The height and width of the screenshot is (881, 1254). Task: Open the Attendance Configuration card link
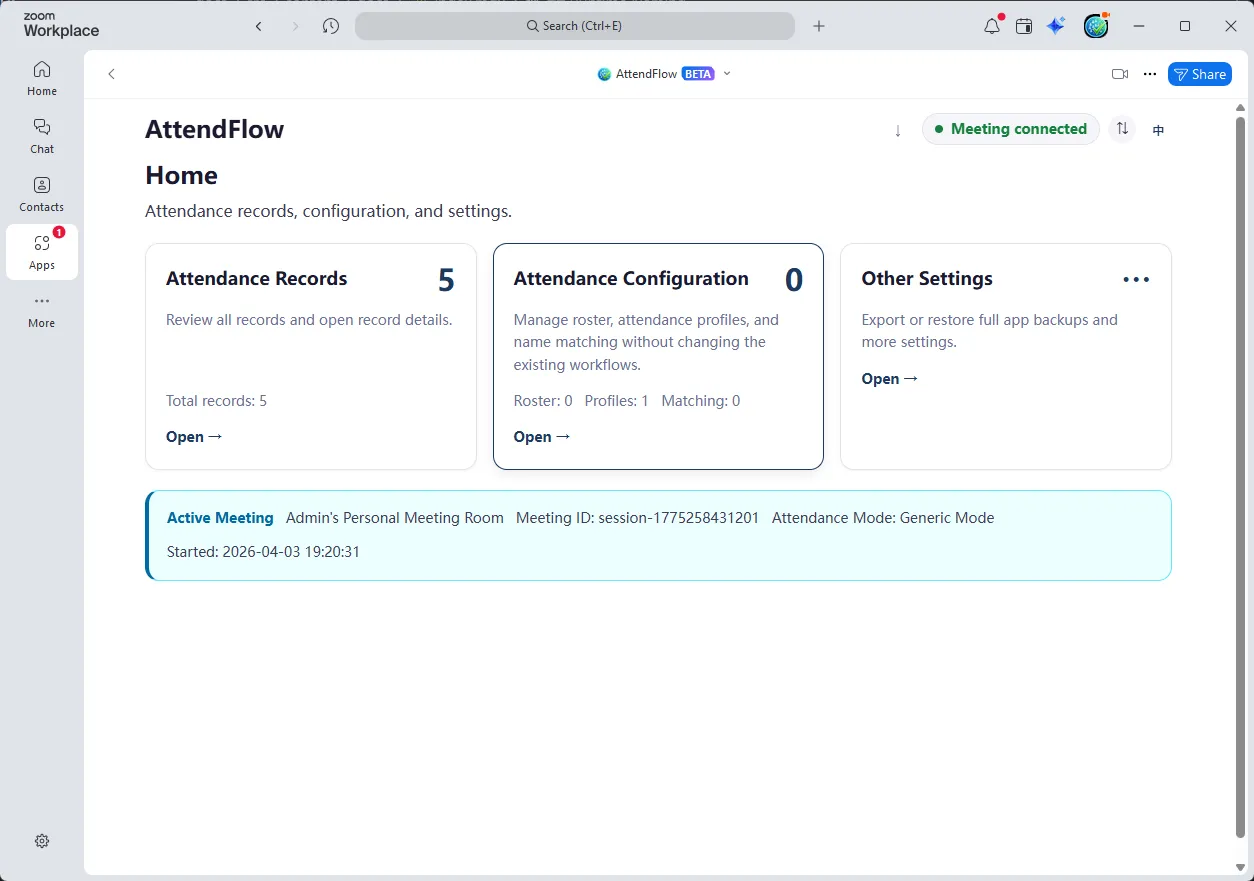tap(542, 437)
